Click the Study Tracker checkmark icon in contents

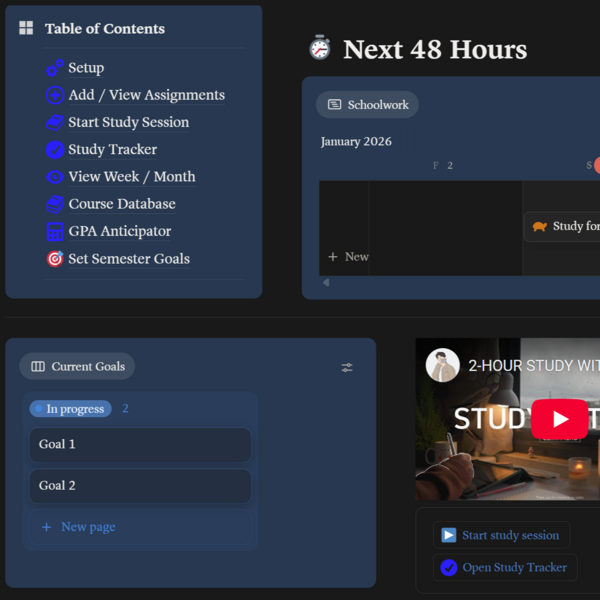[x=55, y=150]
